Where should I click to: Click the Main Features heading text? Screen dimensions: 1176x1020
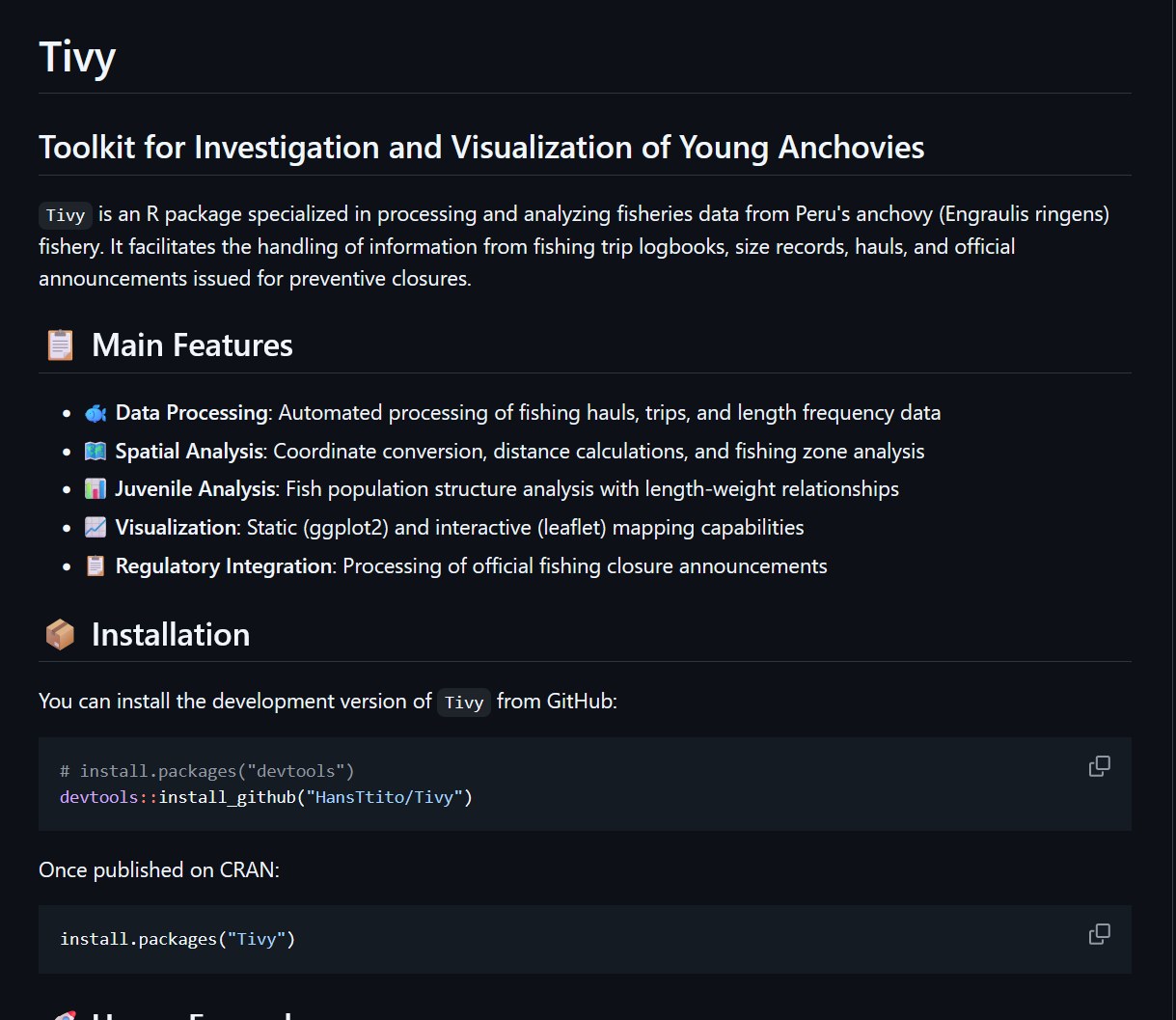[192, 345]
